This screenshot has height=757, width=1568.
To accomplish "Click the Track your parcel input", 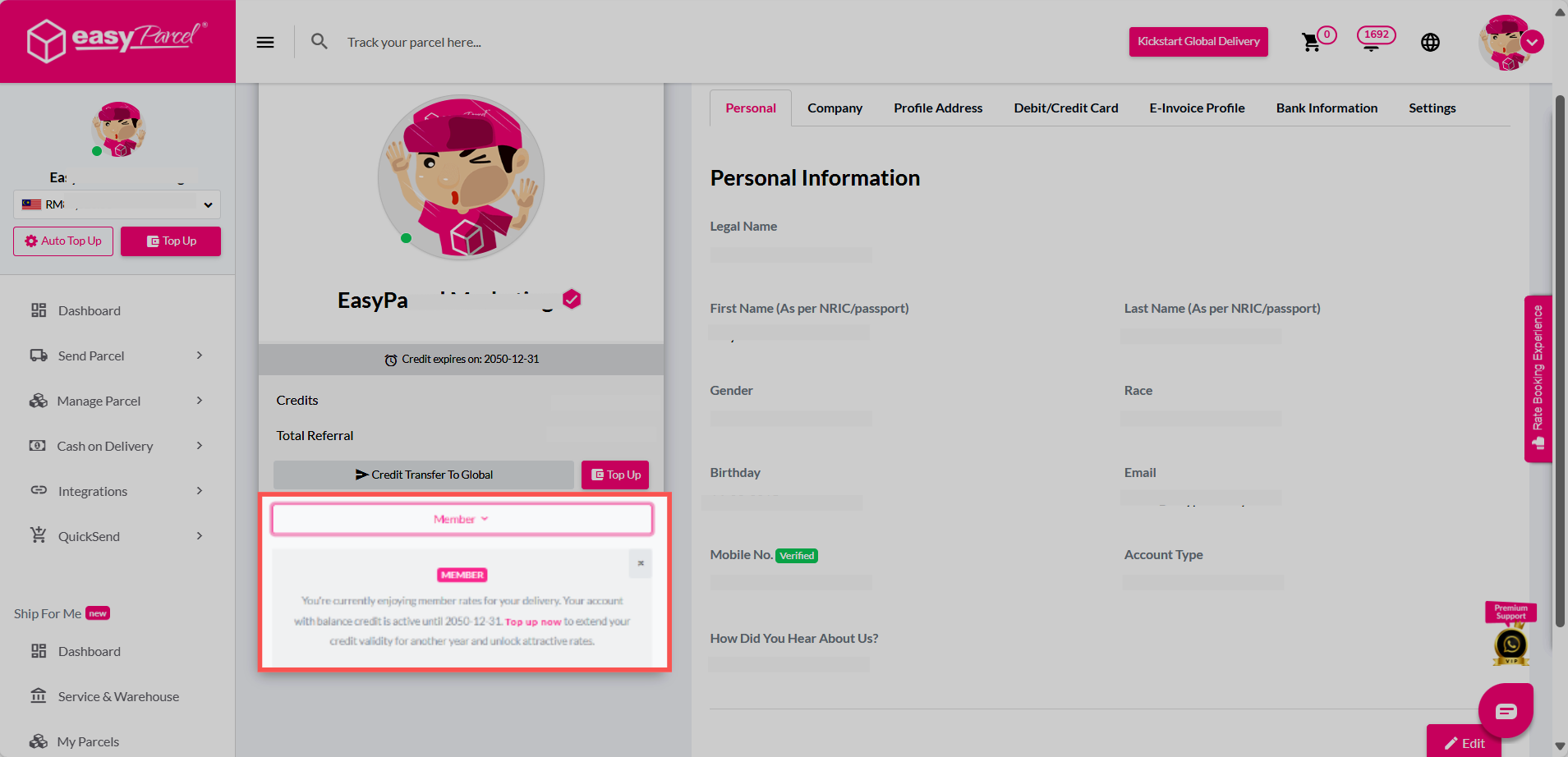I will (414, 42).
